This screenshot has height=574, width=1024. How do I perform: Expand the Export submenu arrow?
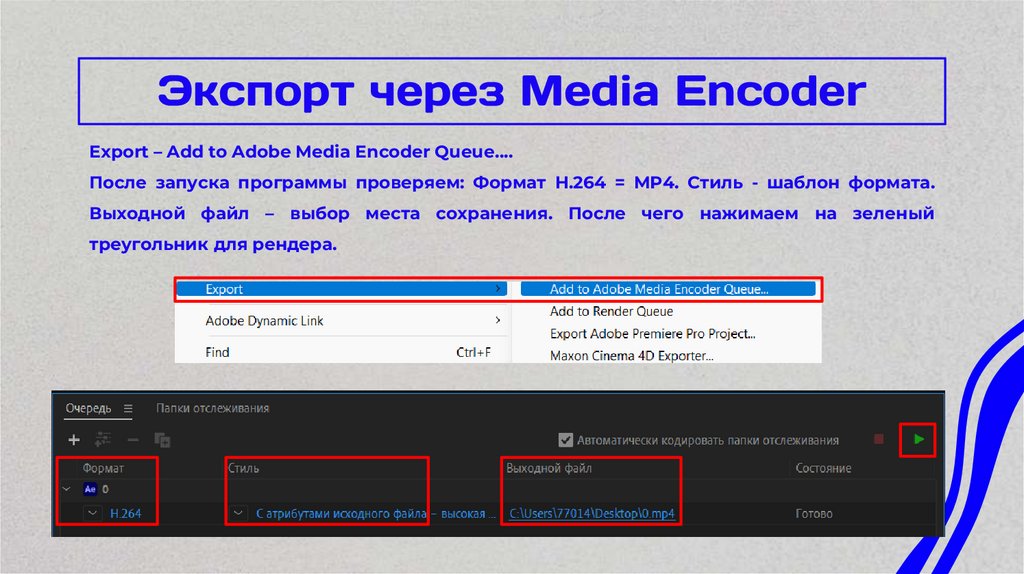(498, 289)
